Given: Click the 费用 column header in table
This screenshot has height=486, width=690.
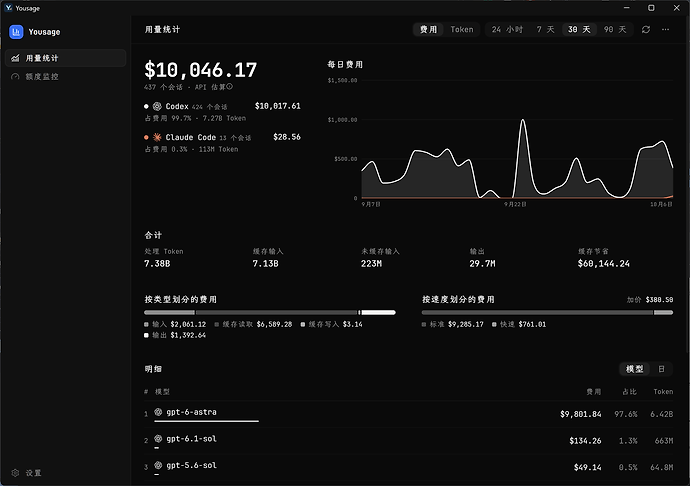Looking at the screenshot, I should (x=594, y=391).
